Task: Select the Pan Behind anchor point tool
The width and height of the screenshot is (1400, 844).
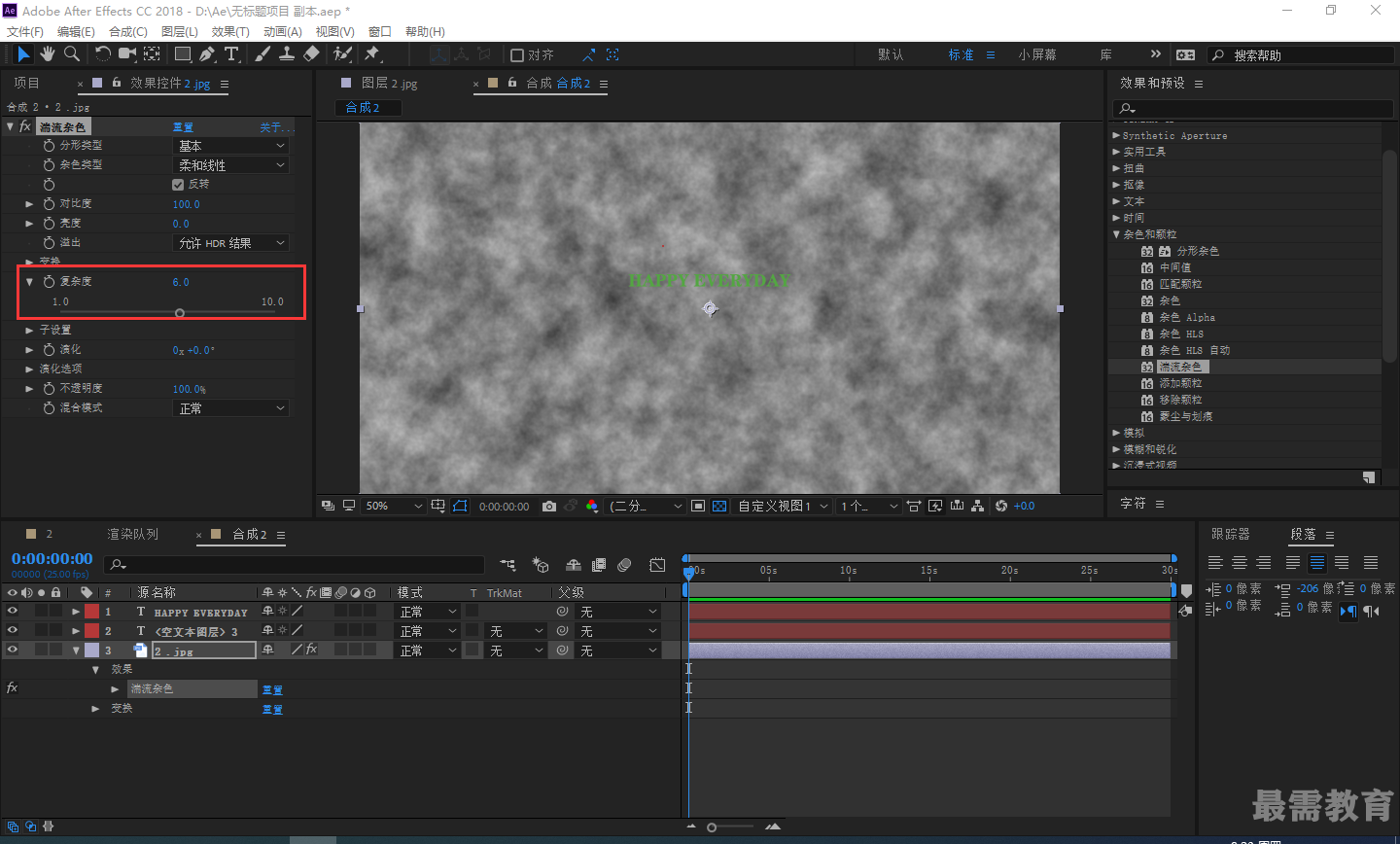Action: (152, 54)
